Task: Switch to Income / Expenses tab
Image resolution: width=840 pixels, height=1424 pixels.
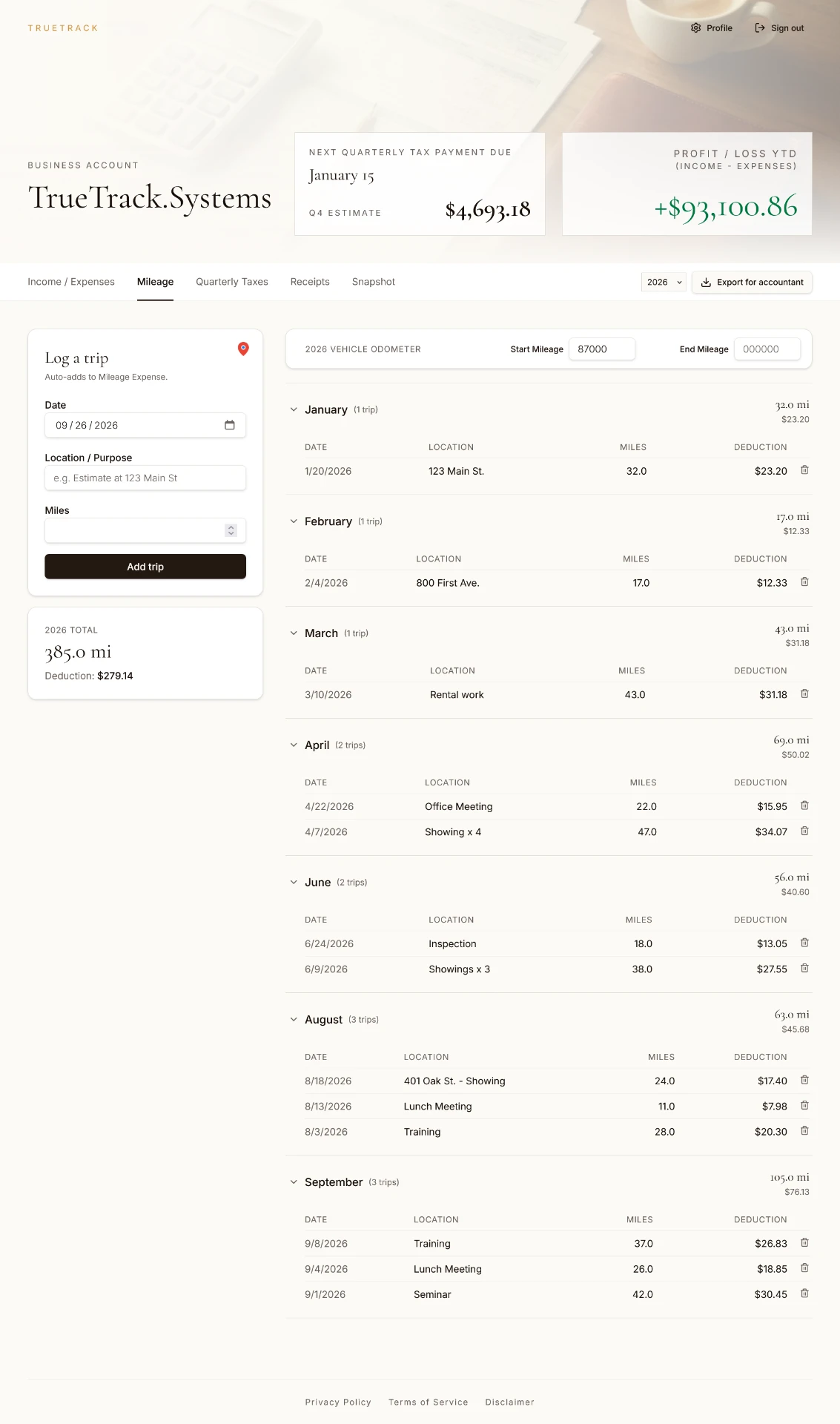Action: click(71, 282)
